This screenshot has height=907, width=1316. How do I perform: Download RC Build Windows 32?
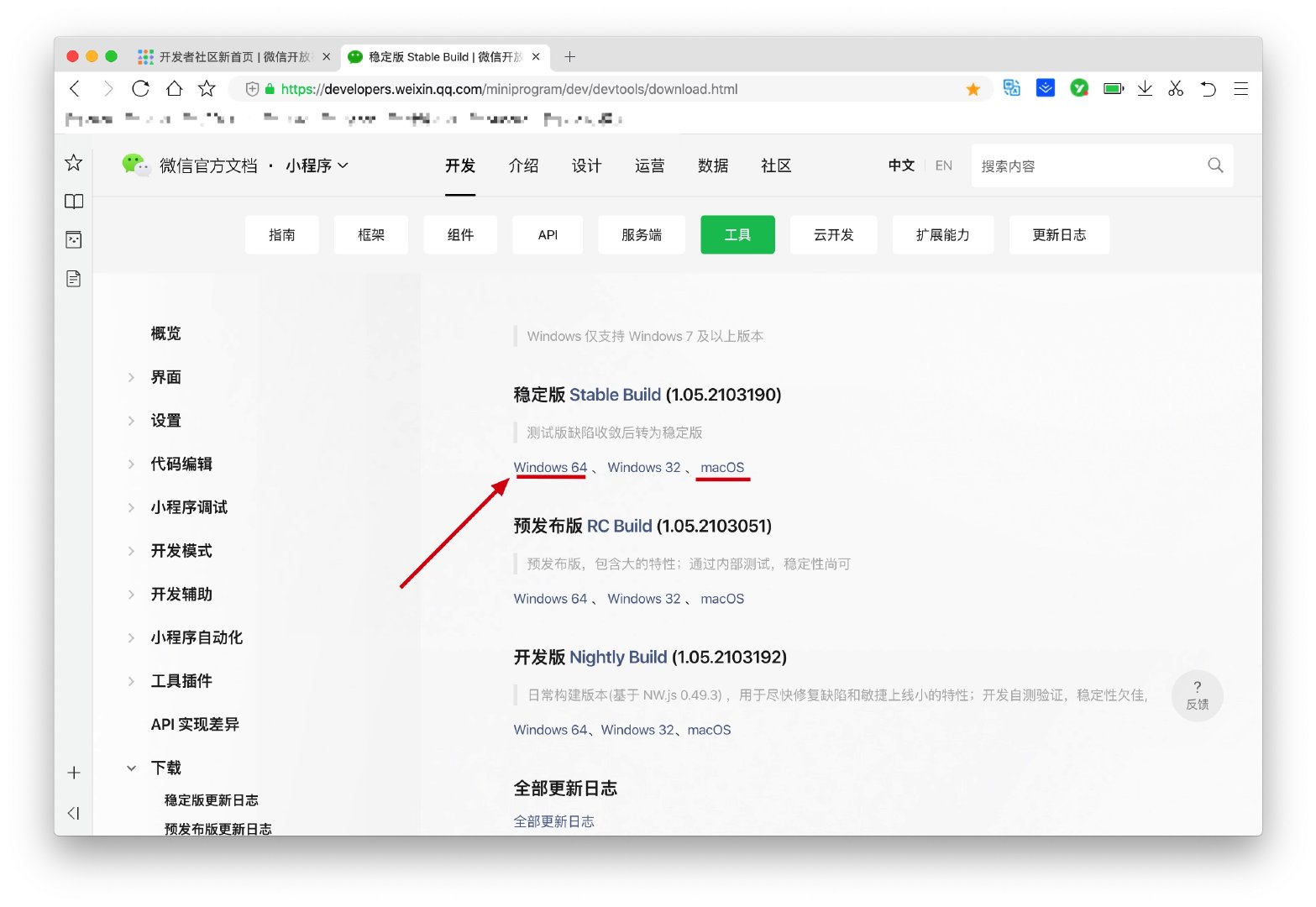[x=644, y=599]
